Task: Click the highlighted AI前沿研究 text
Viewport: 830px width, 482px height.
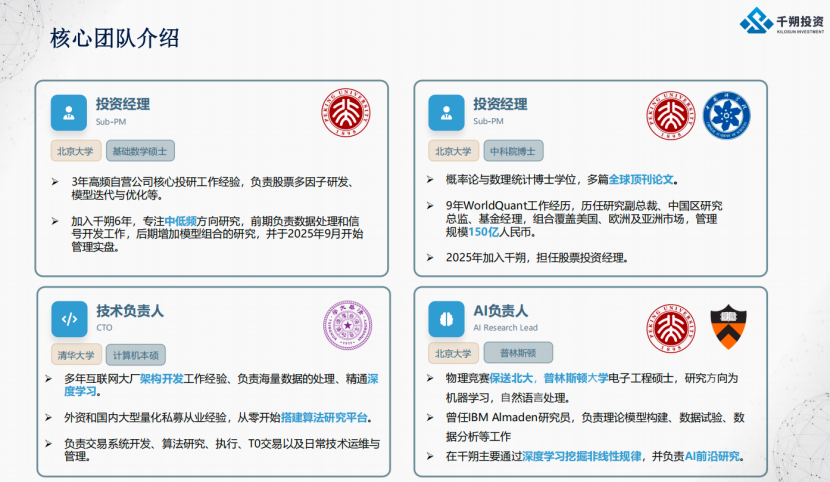Action: (712, 456)
